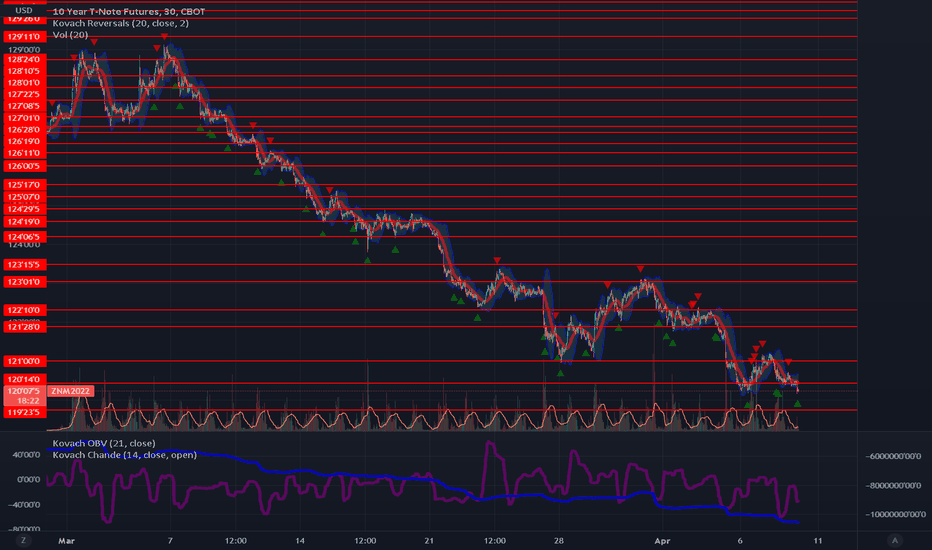Image resolution: width=932 pixels, height=550 pixels.
Task: Click the 40'00'0 oscillator scale value
Action: click(x=26, y=455)
